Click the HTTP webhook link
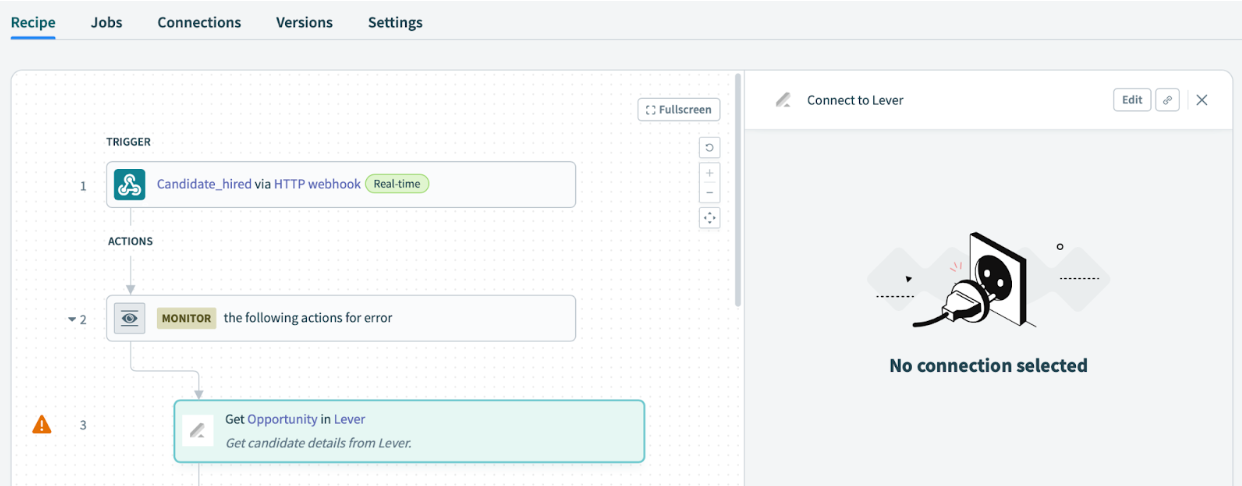The image size is (1242, 486). click(317, 184)
